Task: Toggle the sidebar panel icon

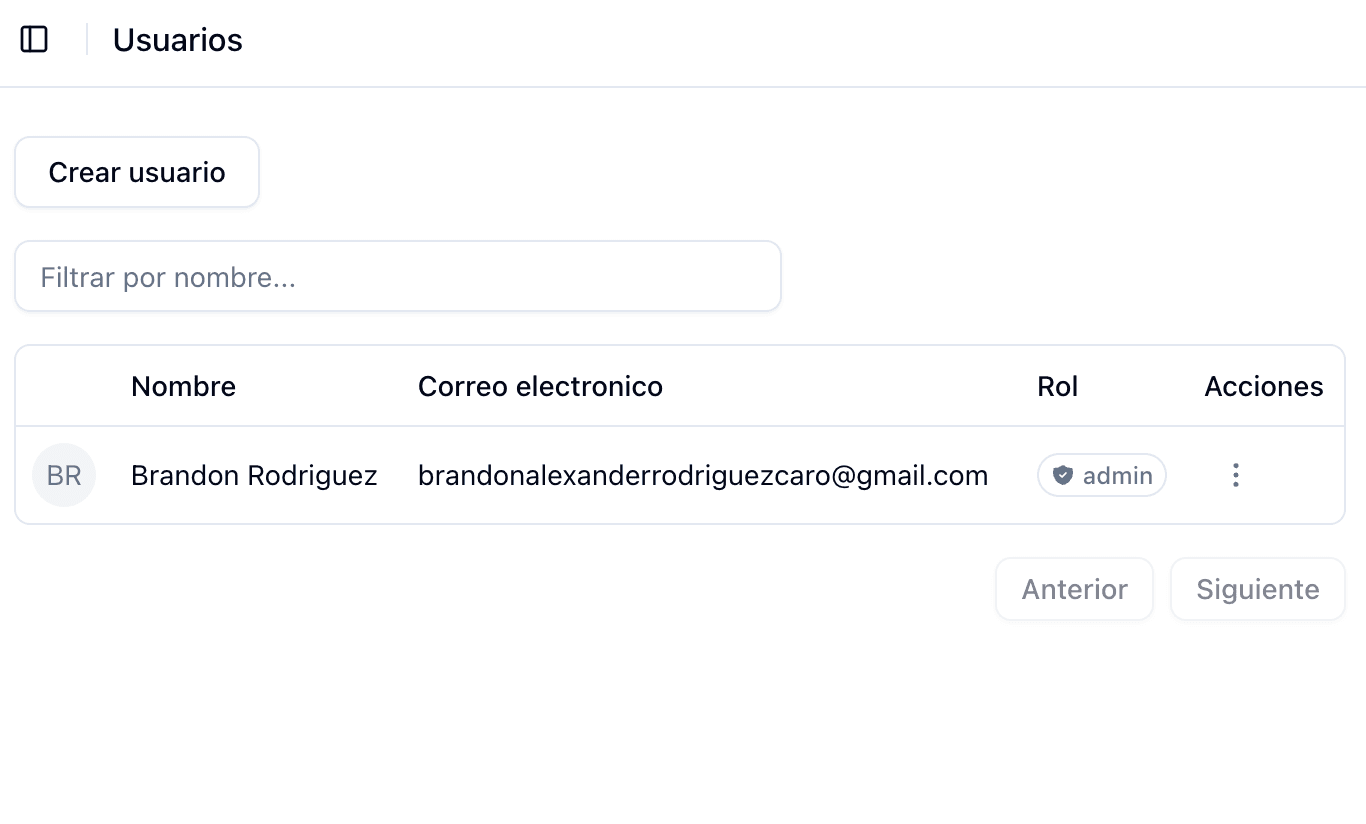Action: tap(34, 39)
